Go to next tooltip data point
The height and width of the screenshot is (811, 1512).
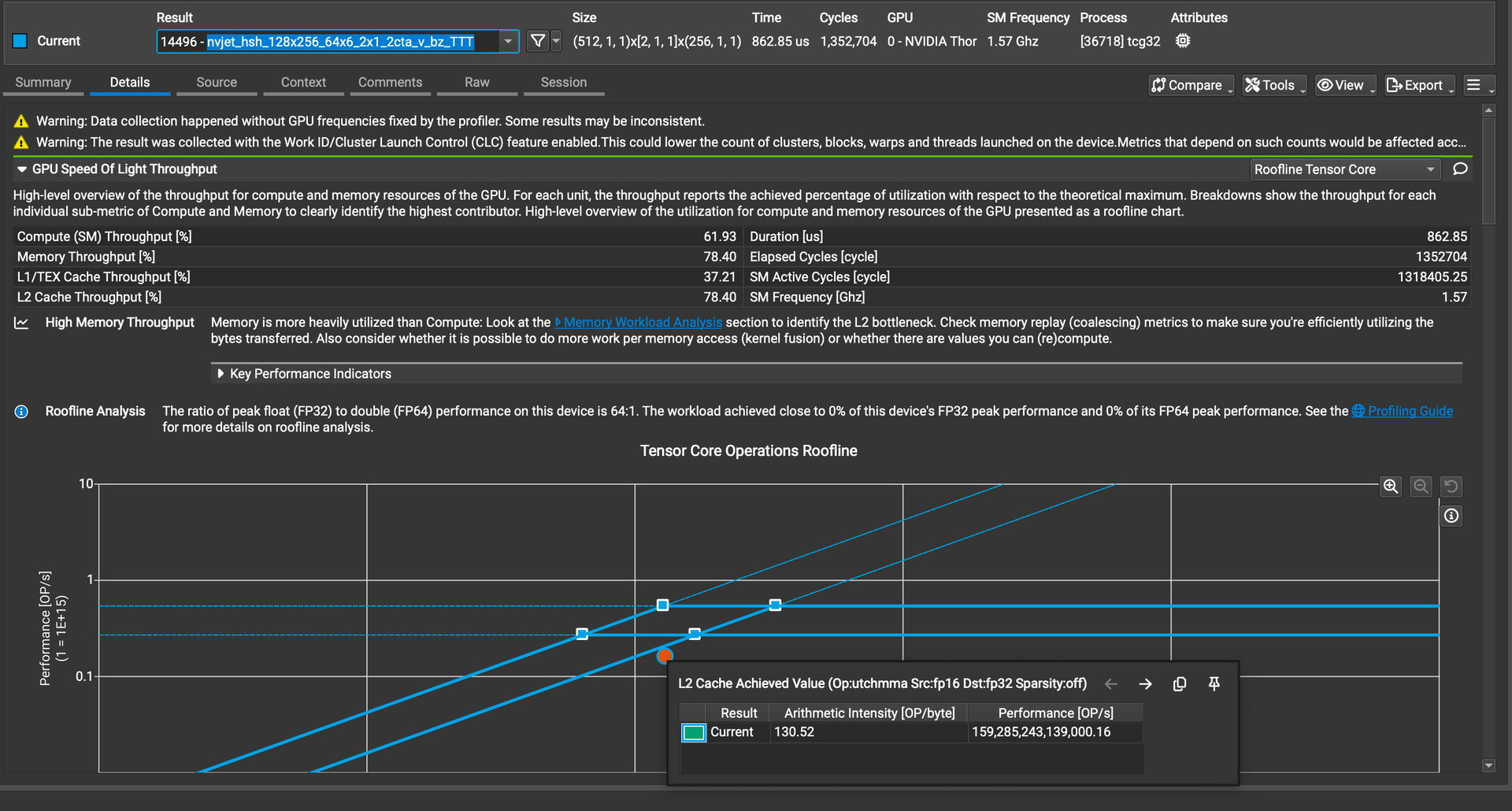(x=1145, y=684)
